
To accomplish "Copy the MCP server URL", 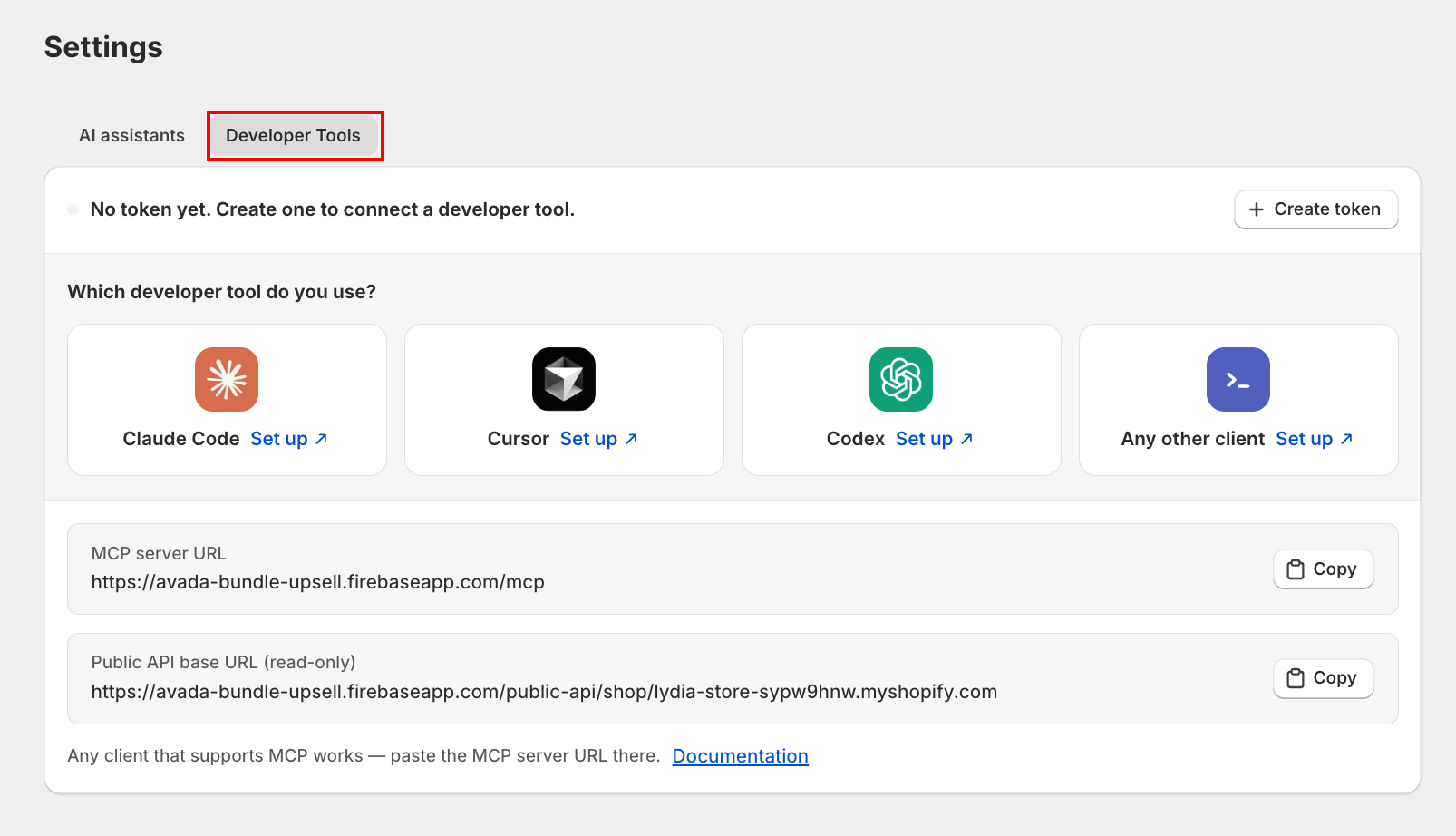I will 1324,569.
